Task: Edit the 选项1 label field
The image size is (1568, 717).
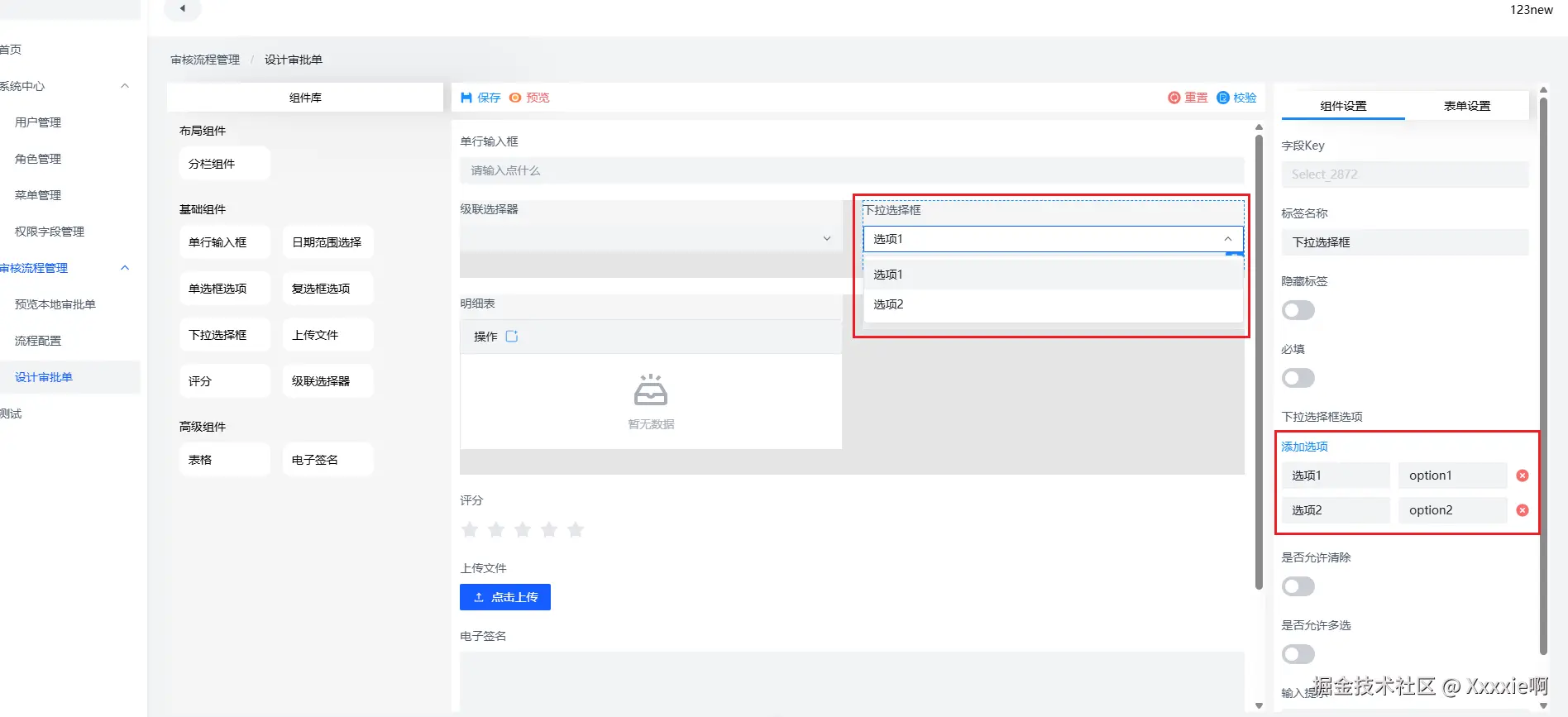Action: coord(1336,476)
